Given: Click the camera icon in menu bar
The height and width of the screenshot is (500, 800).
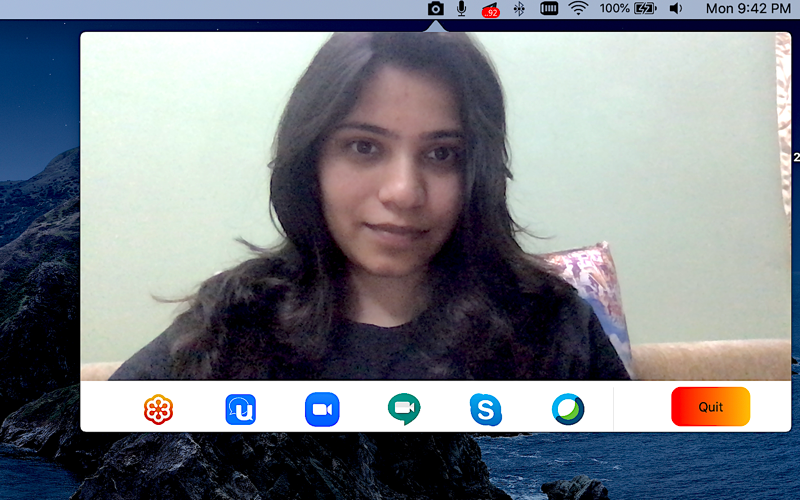Looking at the screenshot, I should pyautogui.click(x=436, y=9).
